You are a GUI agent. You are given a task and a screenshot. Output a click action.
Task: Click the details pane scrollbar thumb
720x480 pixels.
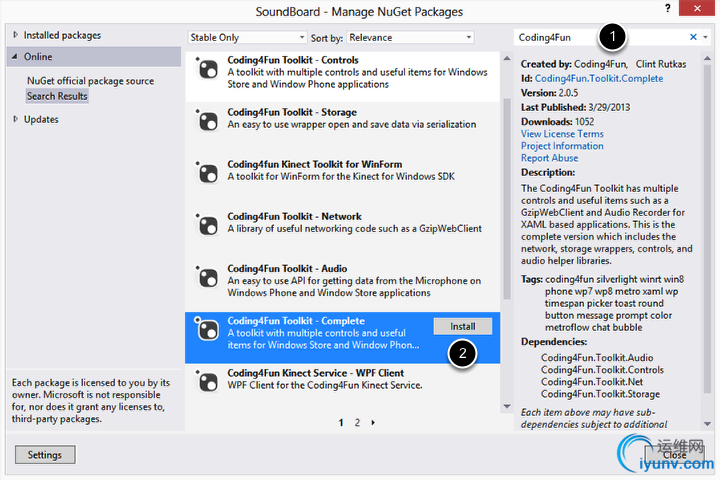(707, 229)
